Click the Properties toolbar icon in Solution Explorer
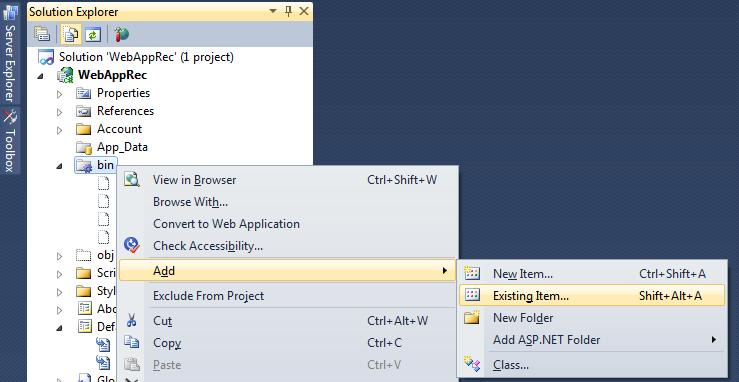 pos(42,34)
